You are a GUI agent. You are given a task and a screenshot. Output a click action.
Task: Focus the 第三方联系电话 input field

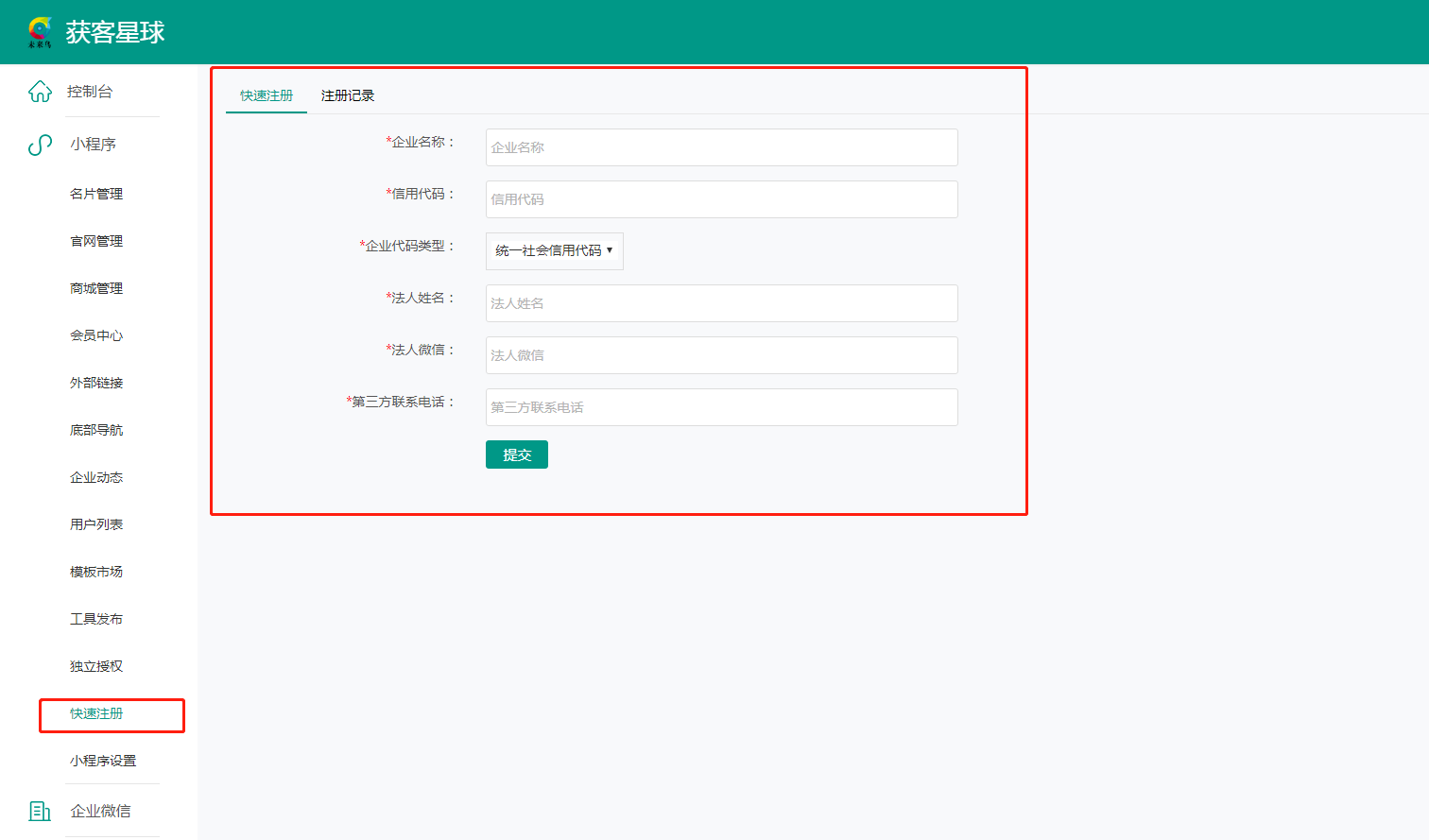(x=722, y=407)
